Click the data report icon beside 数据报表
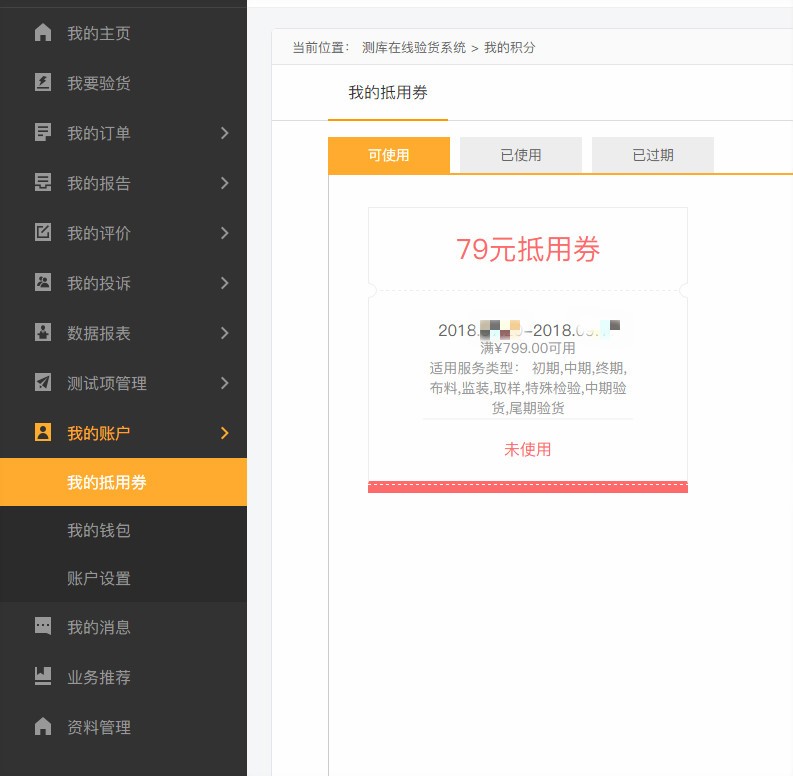The height and width of the screenshot is (776, 793). 43,333
